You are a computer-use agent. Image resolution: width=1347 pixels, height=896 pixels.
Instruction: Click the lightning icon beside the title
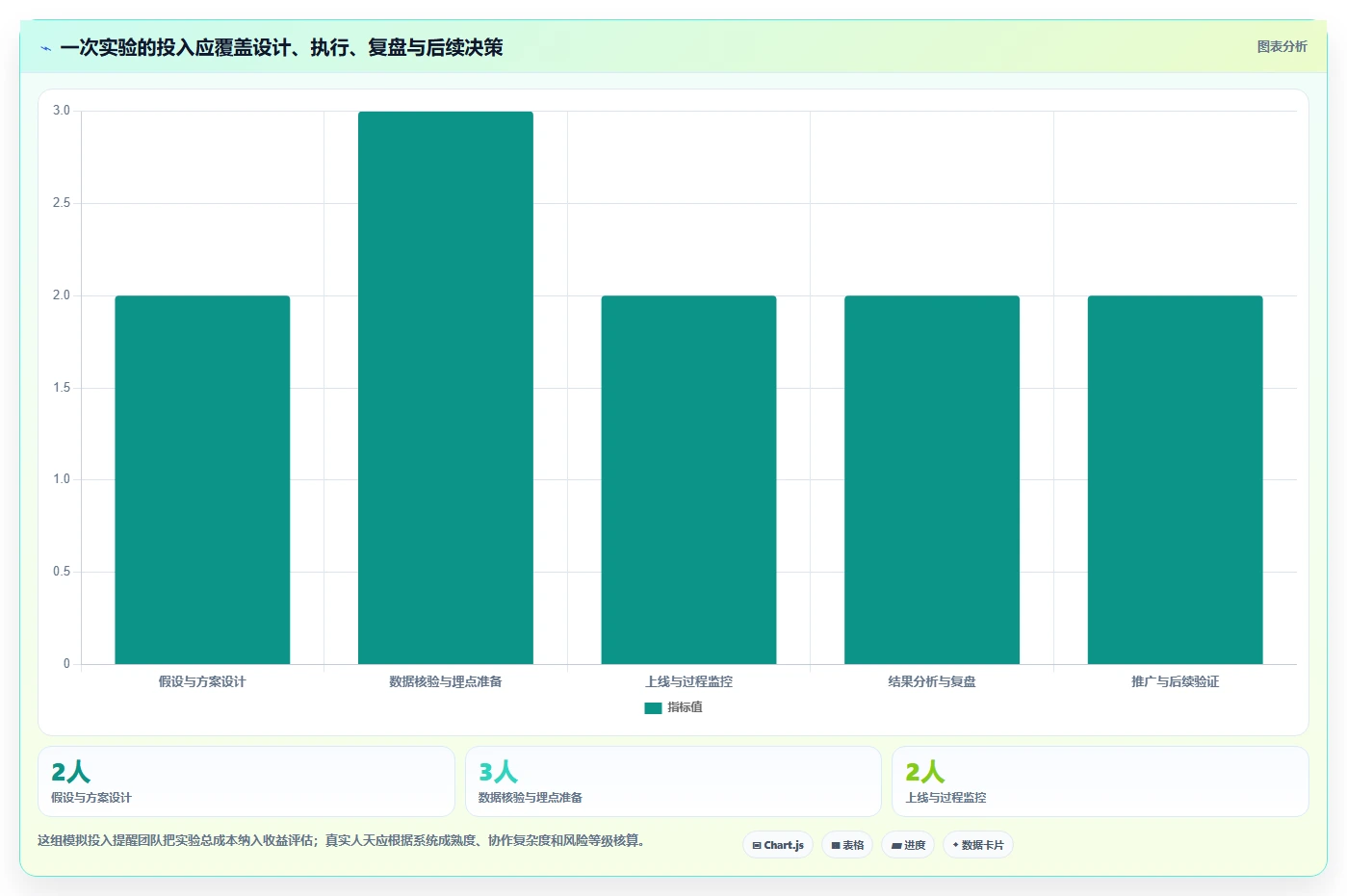point(45,48)
